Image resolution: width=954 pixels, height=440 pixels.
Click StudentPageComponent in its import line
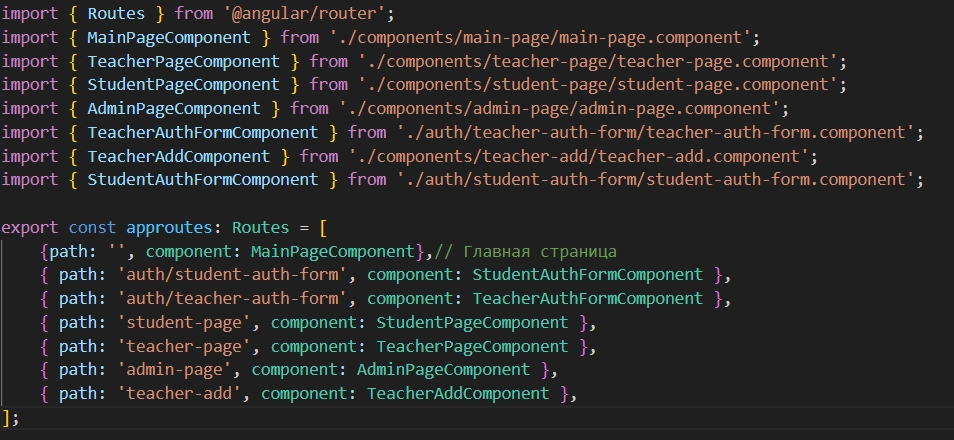point(183,85)
